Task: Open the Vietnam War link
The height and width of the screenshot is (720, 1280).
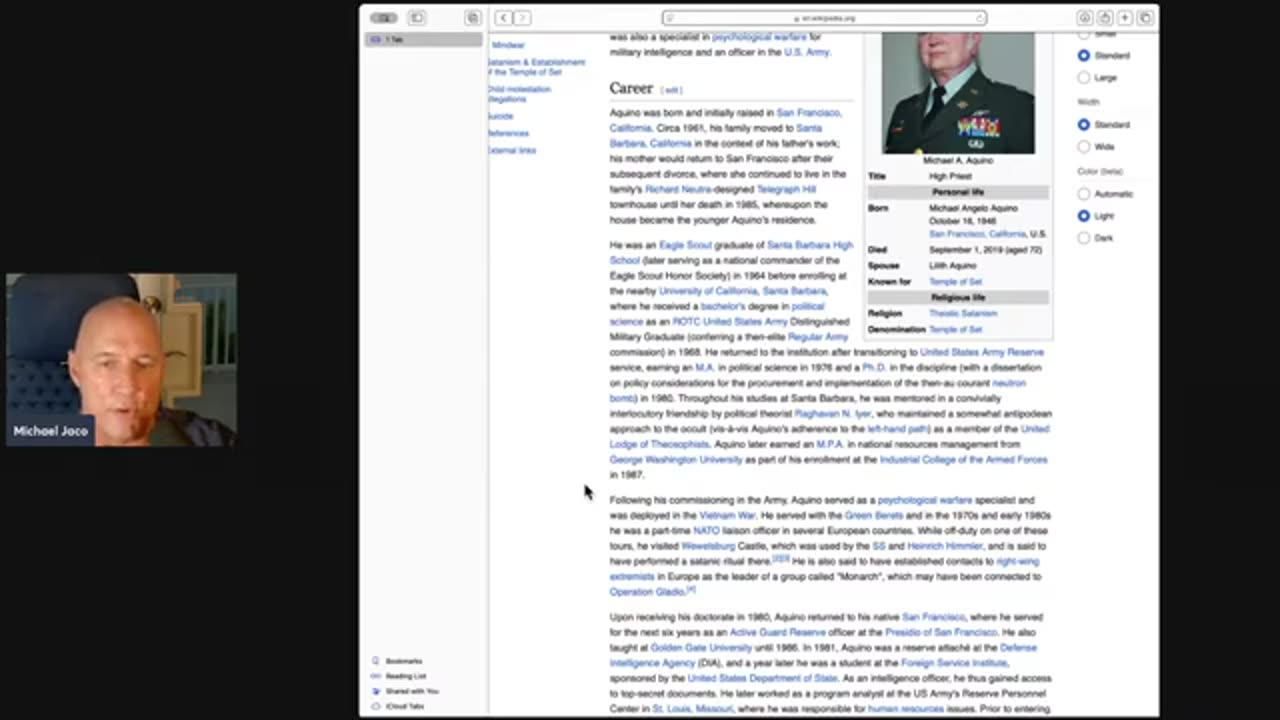Action: (x=727, y=515)
